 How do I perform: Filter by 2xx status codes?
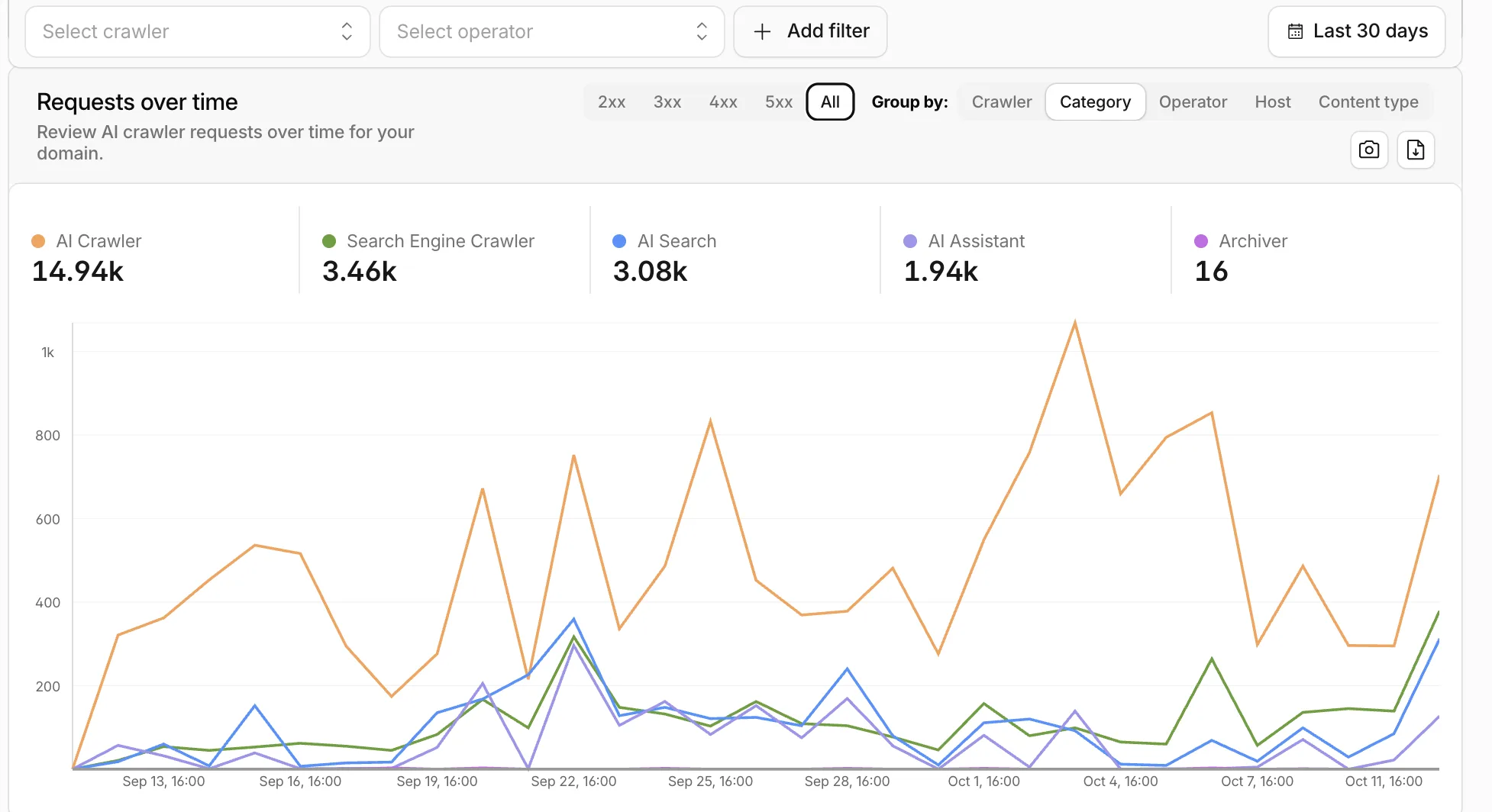pos(612,101)
